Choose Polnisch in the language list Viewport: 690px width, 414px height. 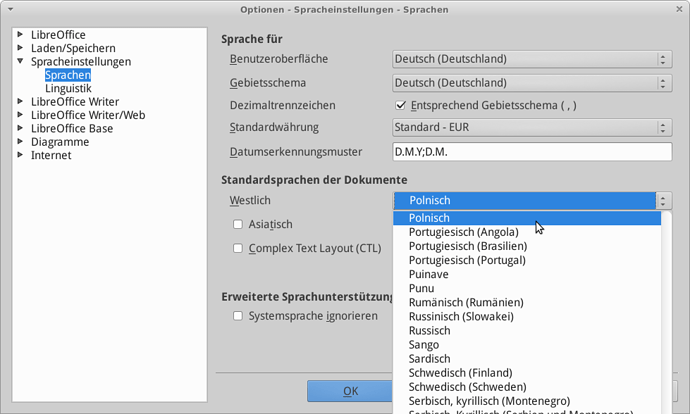point(527,218)
